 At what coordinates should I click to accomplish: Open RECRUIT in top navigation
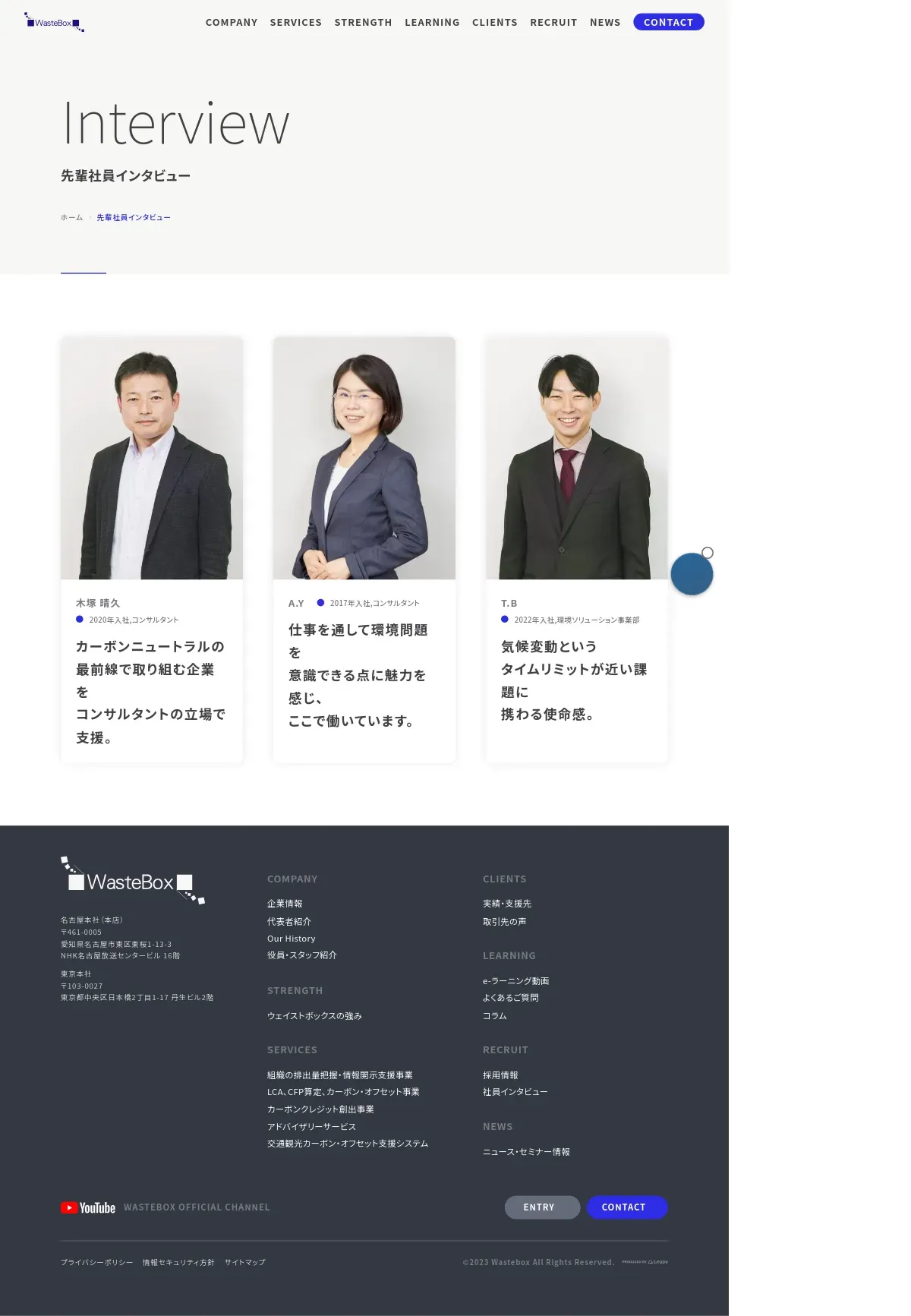click(553, 23)
